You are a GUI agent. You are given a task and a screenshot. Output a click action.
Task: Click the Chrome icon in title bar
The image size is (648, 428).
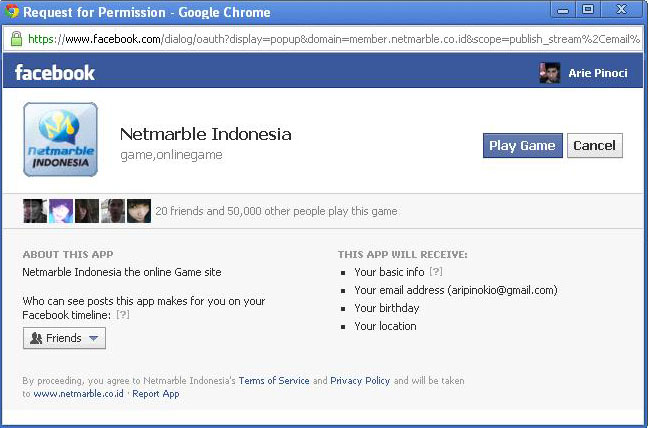point(12,11)
